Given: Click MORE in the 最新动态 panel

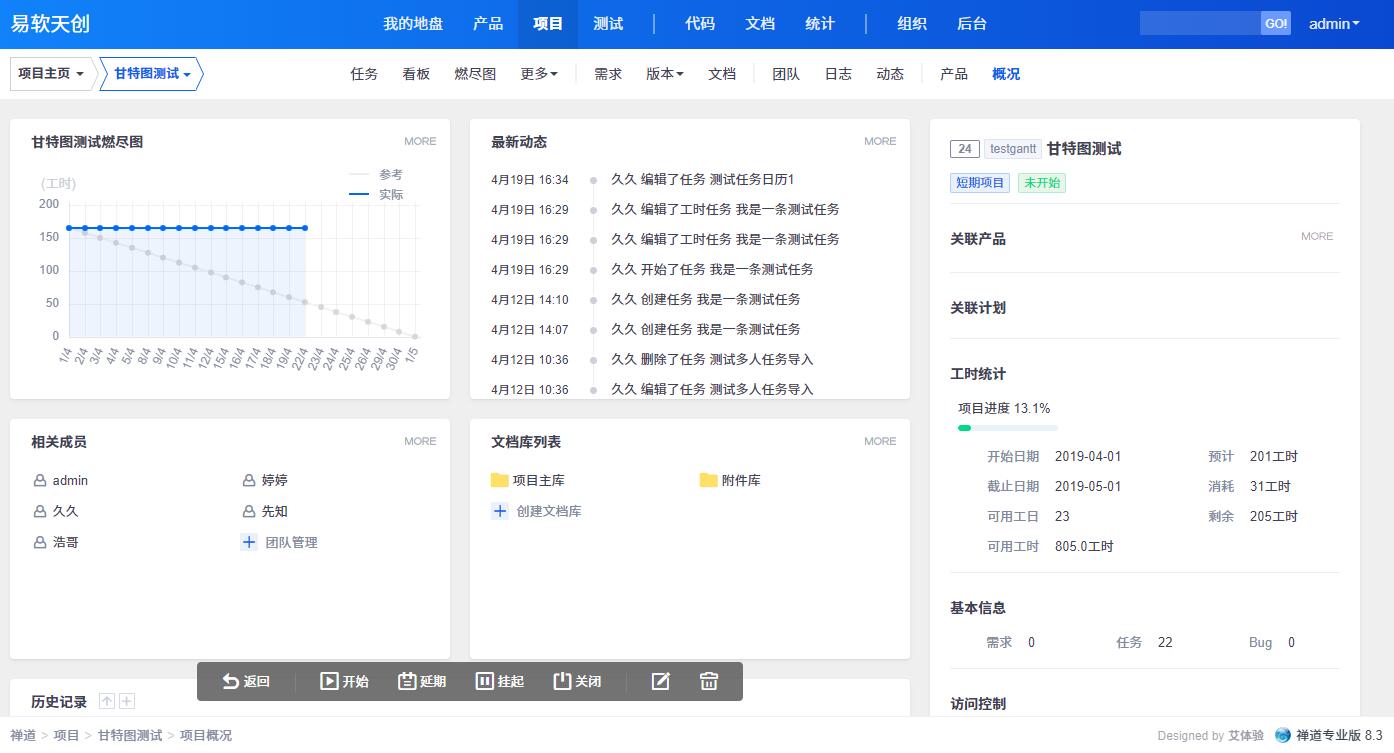Looking at the screenshot, I should [x=880, y=141].
